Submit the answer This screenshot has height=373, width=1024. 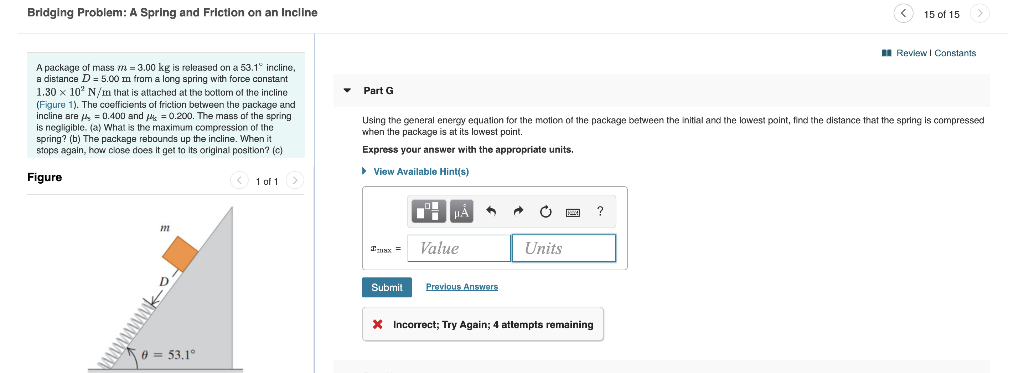387,287
